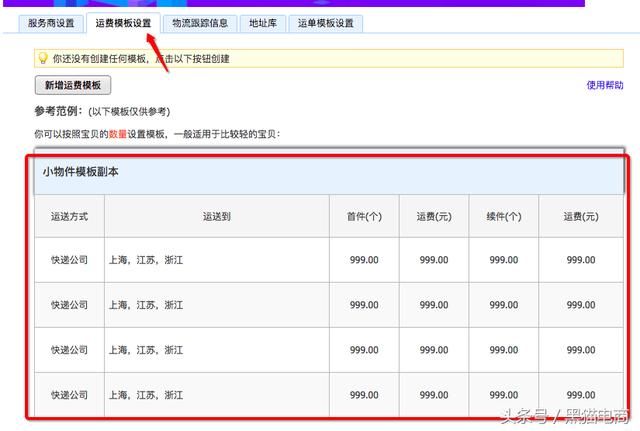
Task: Click second row 首件 999.00 value
Action: coord(364,305)
